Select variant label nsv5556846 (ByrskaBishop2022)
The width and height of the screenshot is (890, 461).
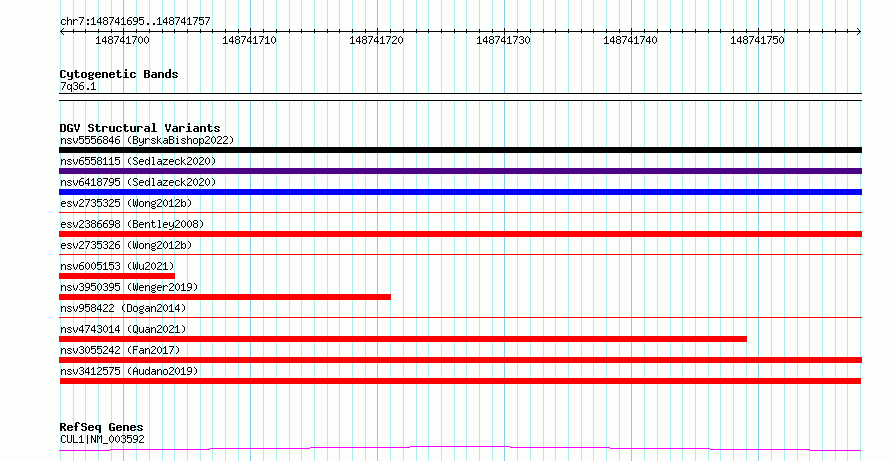pyautogui.click(x=147, y=140)
